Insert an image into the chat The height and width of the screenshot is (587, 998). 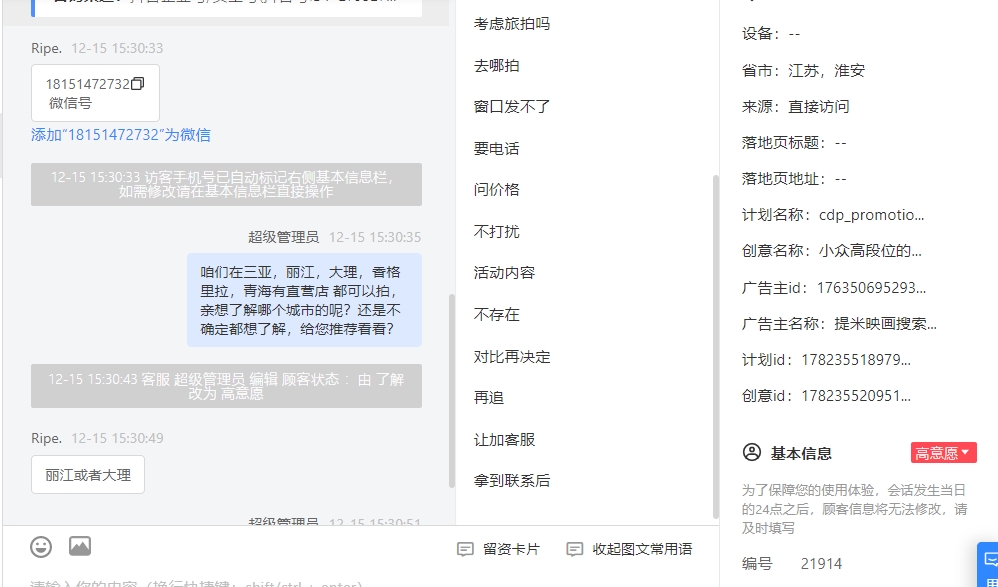(80, 546)
